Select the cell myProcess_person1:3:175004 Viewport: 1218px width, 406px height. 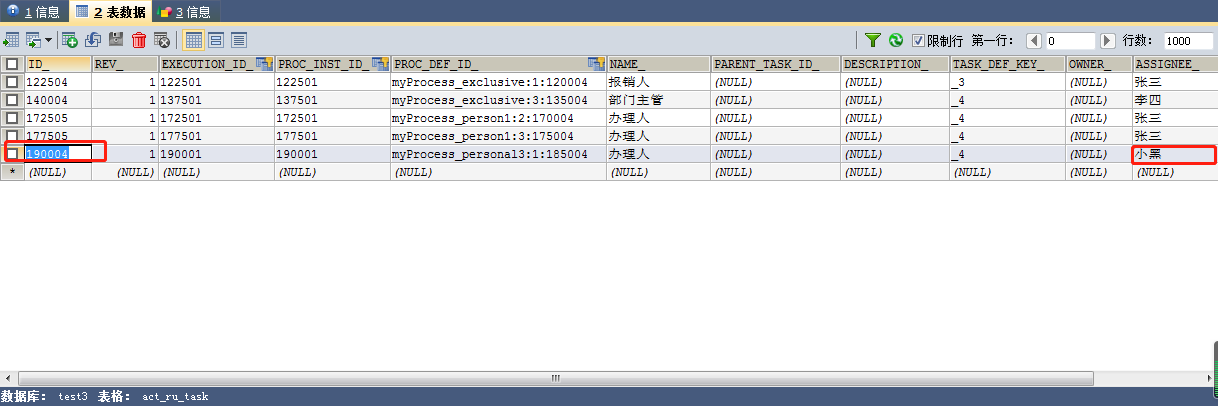498,136
